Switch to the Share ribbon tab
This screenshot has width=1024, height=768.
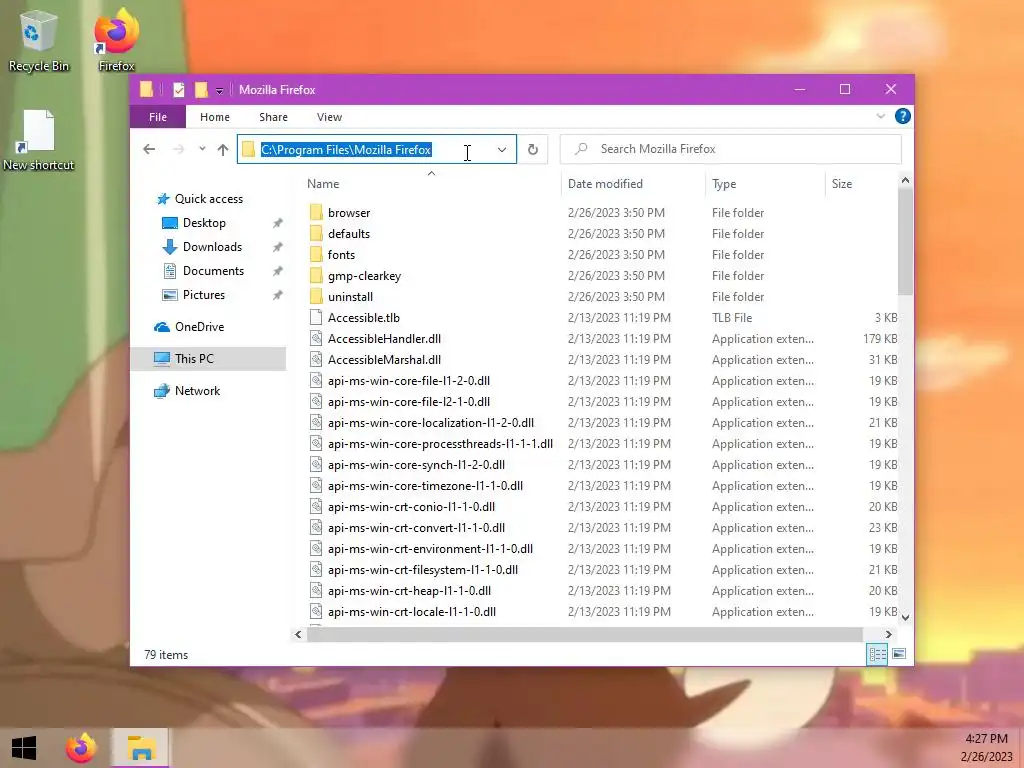click(273, 117)
